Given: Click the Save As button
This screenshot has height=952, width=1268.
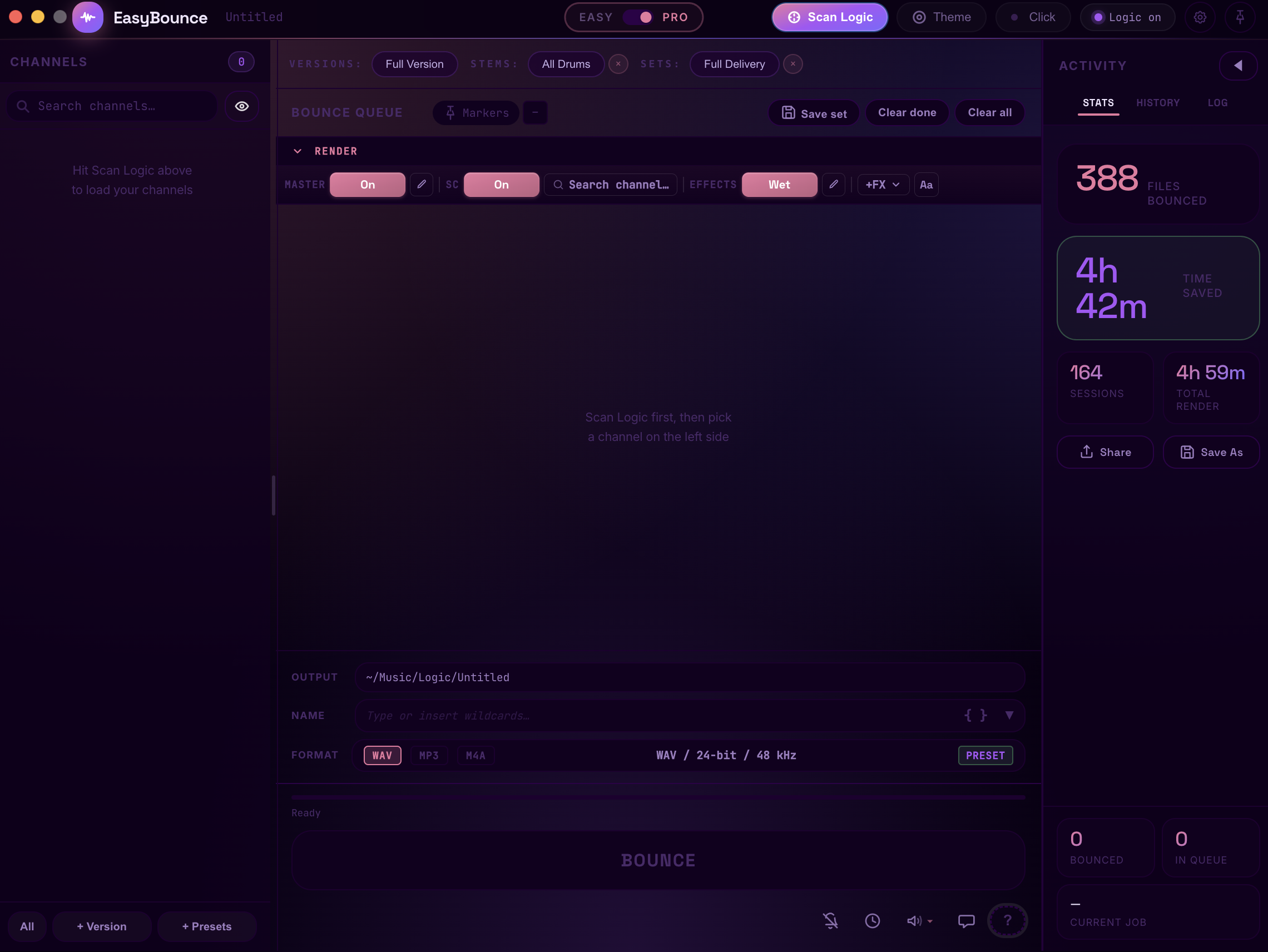Looking at the screenshot, I should 1211,452.
